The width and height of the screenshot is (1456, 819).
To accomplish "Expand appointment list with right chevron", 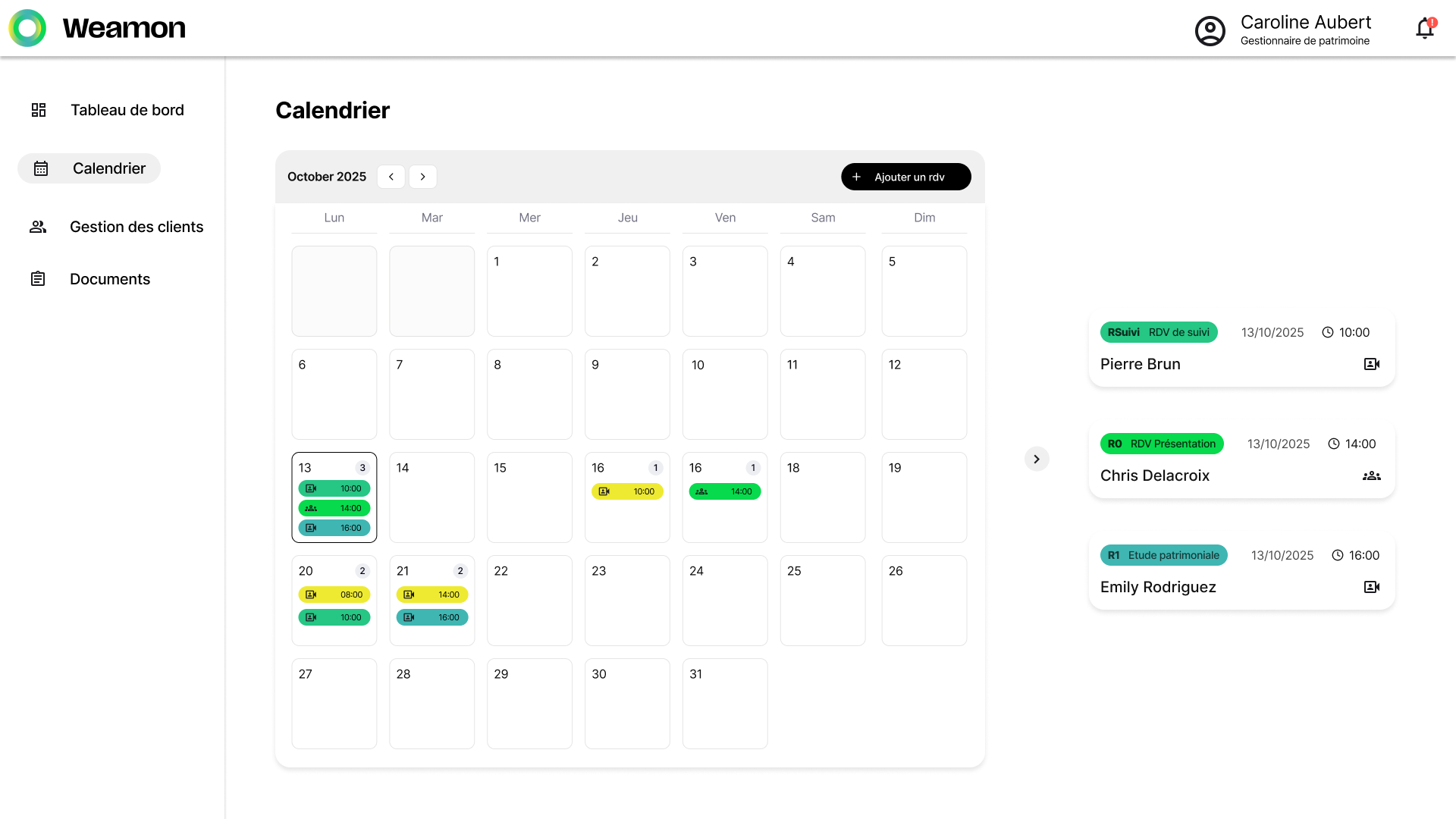I will click(1037, 459).
